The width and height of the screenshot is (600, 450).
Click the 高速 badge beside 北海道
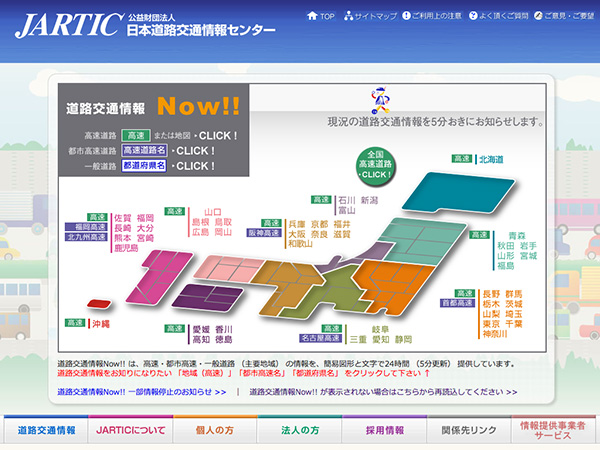[x=462, y=159]
